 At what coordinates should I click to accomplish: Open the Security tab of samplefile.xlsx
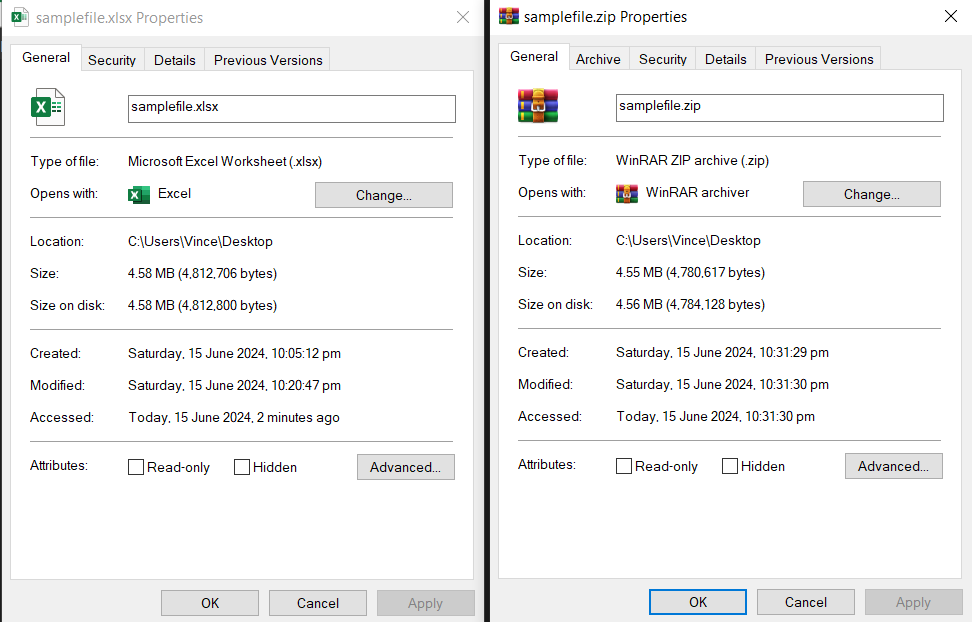[111, 59]
